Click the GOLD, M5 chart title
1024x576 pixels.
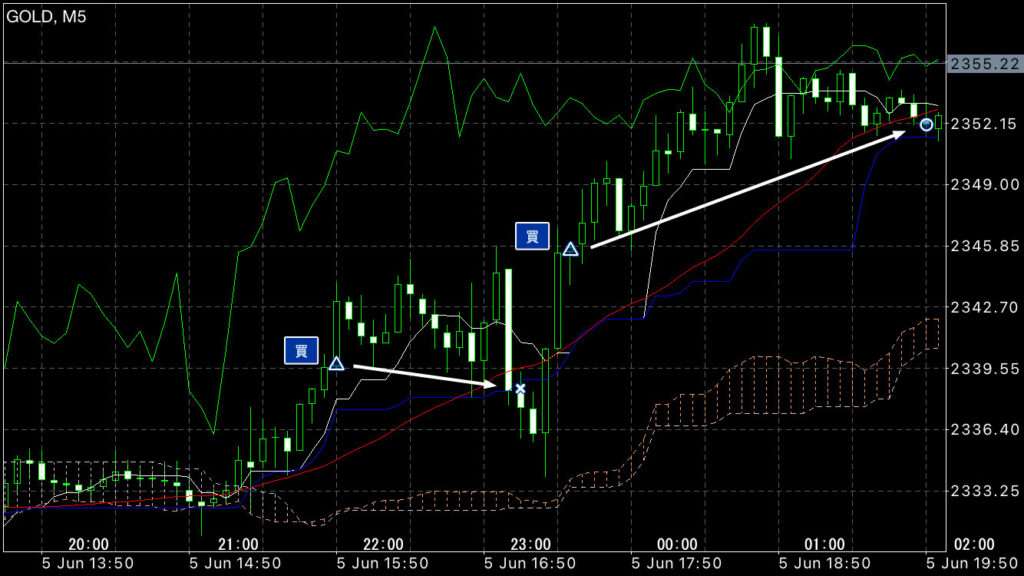tap(46, 16)
